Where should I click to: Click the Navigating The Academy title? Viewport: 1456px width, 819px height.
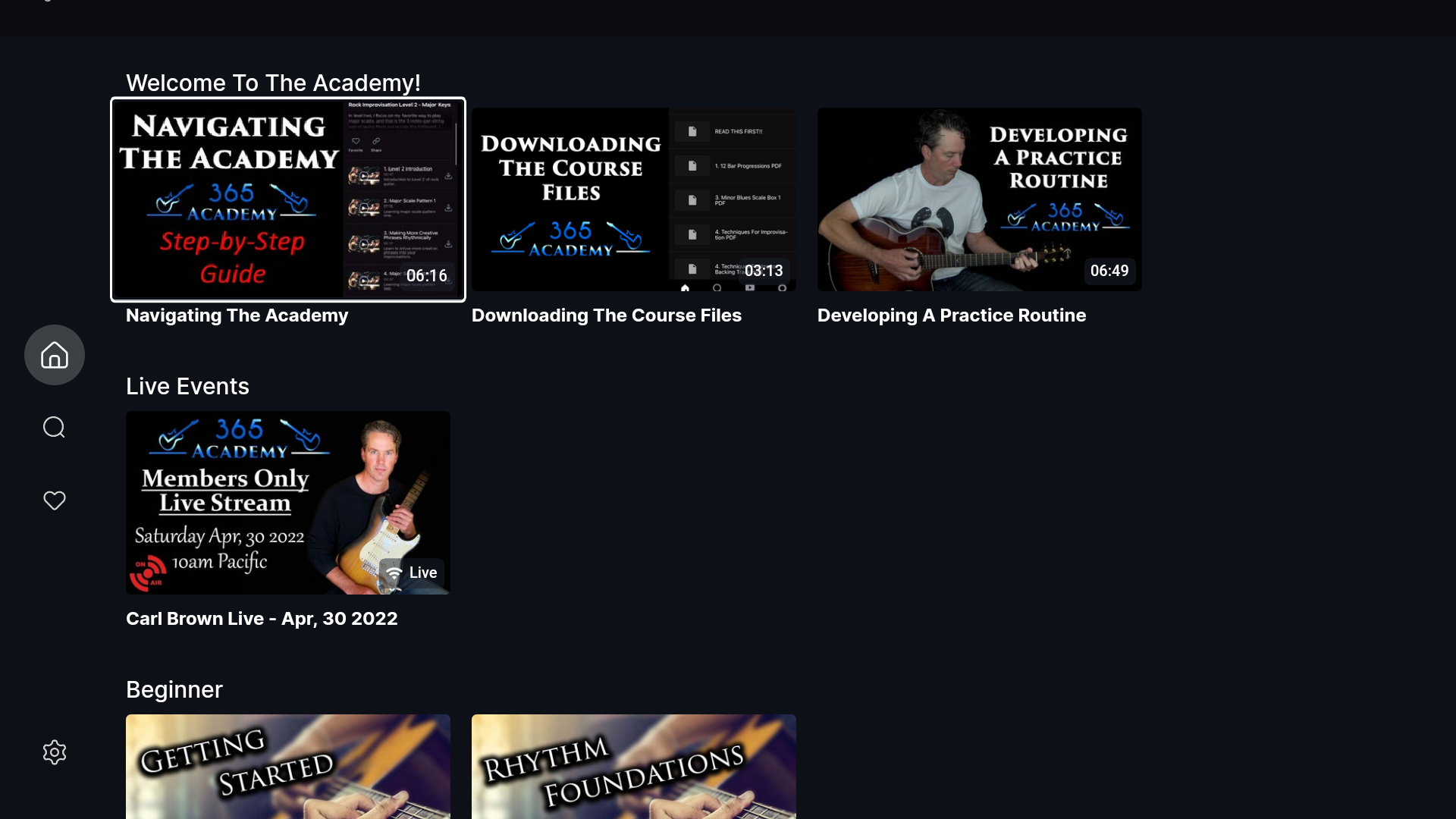(x=237, y=315)
